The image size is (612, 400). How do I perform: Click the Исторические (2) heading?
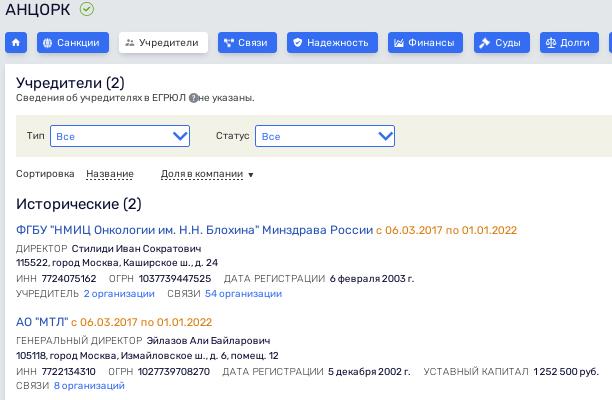tap(78, 204)
